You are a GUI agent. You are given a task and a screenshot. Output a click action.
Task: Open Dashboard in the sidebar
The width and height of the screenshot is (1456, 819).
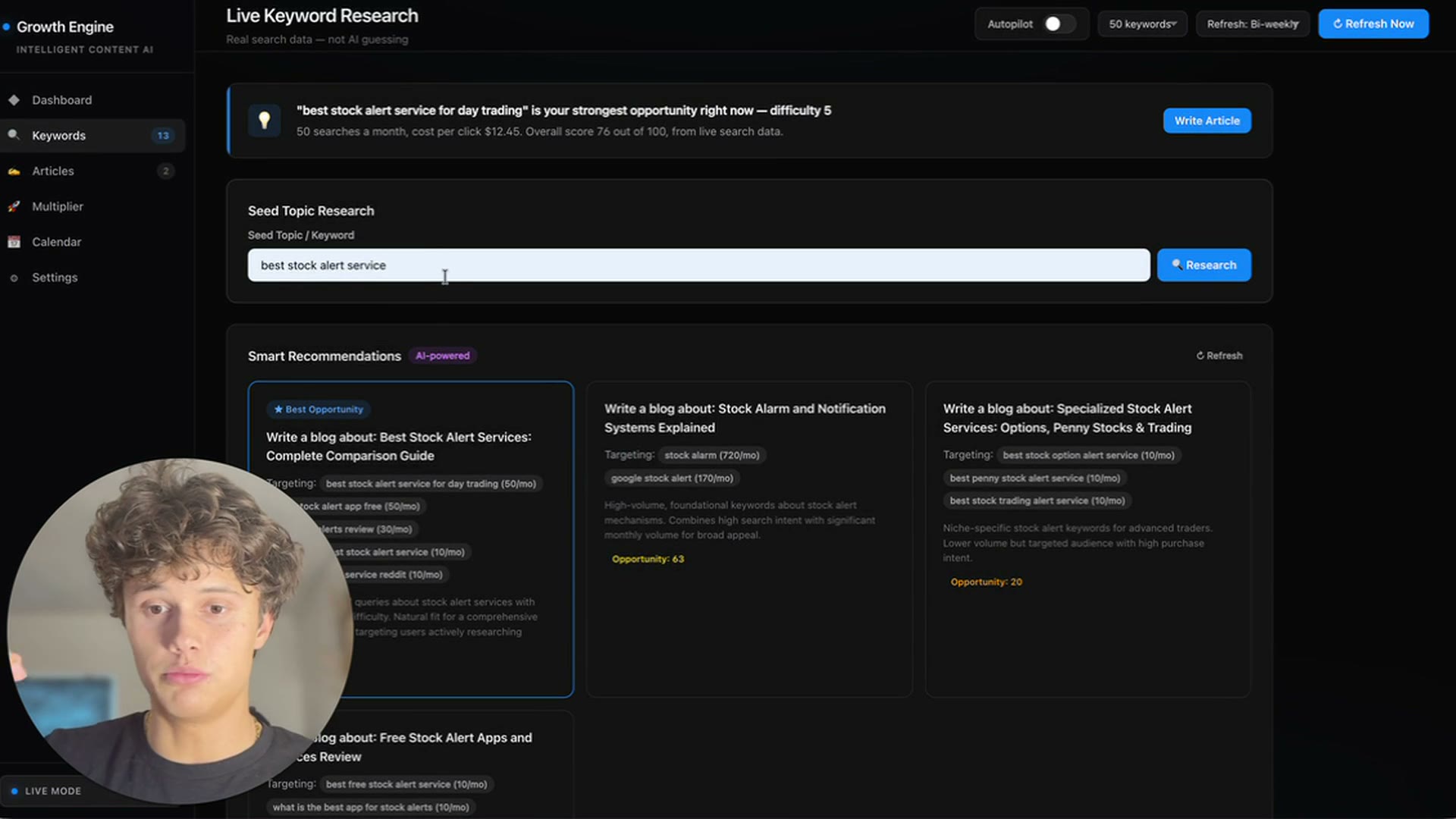click(x=93, y=100)
